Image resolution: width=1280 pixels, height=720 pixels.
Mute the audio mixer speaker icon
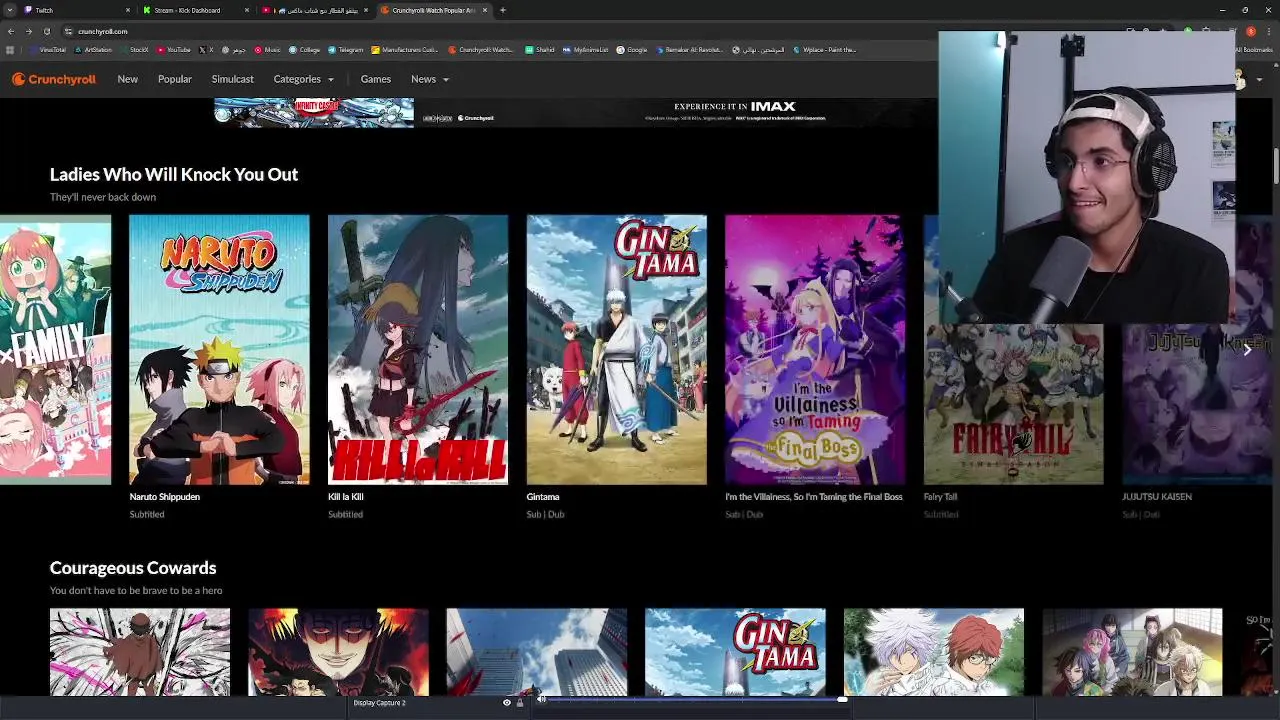(542, 699)
